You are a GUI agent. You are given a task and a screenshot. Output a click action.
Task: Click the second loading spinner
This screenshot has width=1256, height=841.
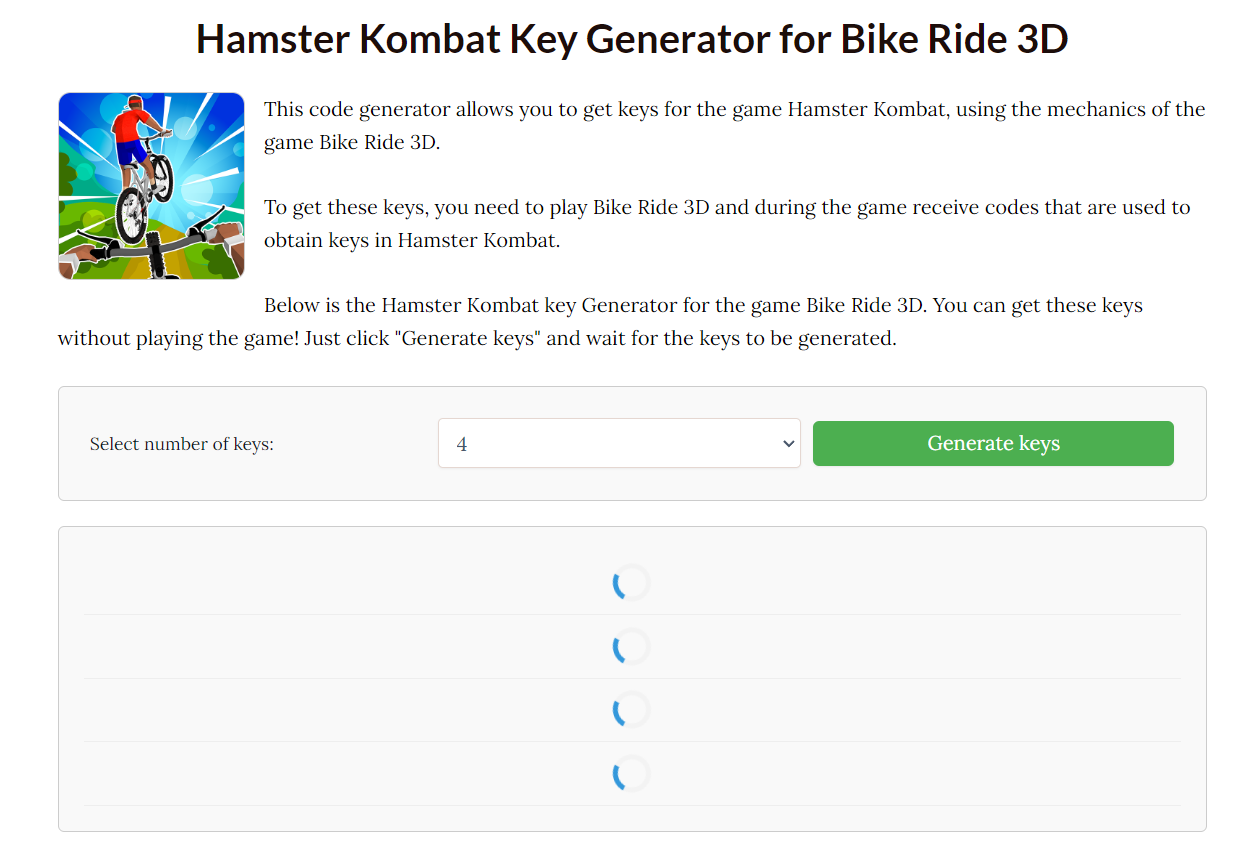(631, 646)
